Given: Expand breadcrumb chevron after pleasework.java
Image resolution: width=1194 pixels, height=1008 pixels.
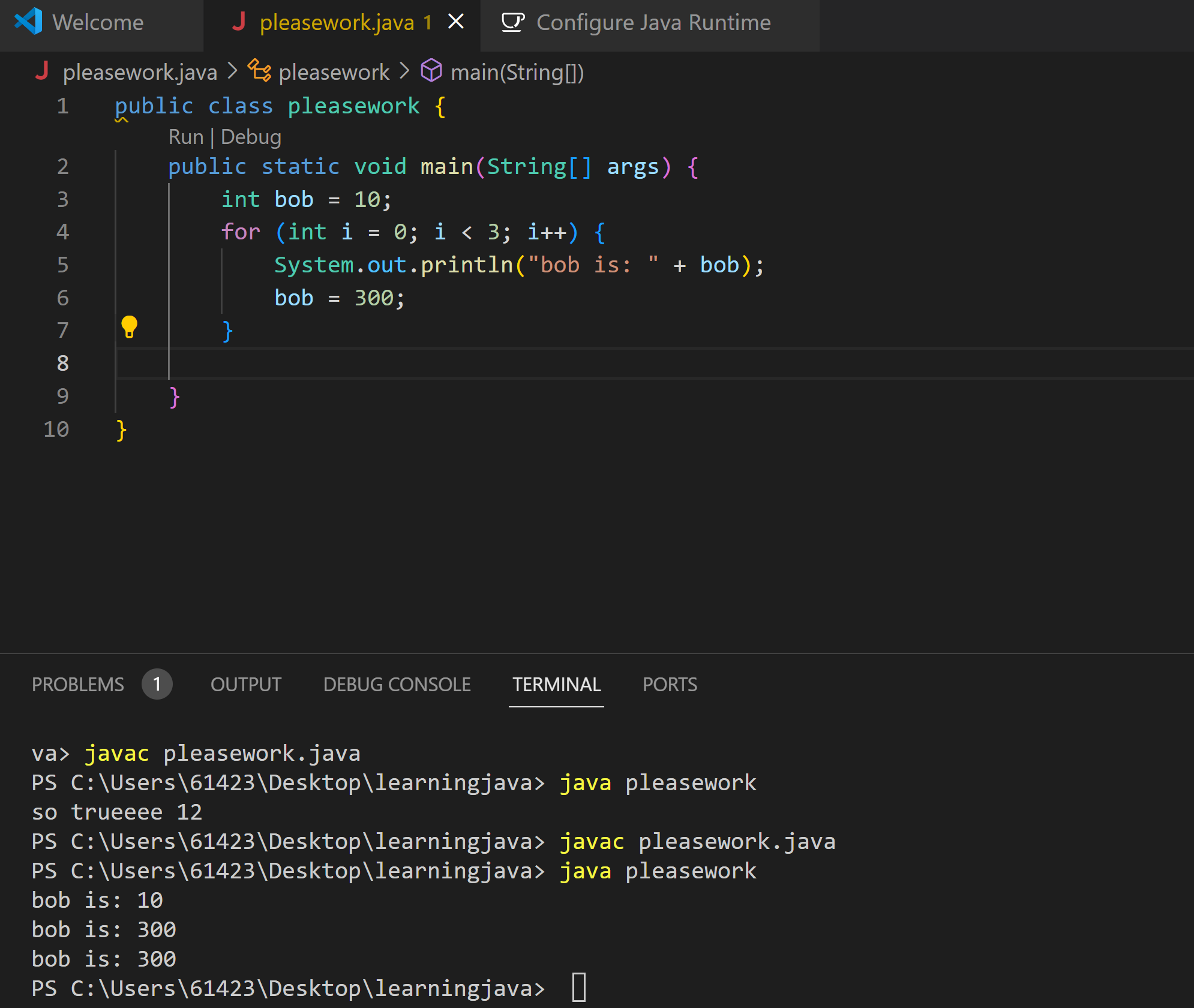Looking at the screenshot, I should coord(233,71).
